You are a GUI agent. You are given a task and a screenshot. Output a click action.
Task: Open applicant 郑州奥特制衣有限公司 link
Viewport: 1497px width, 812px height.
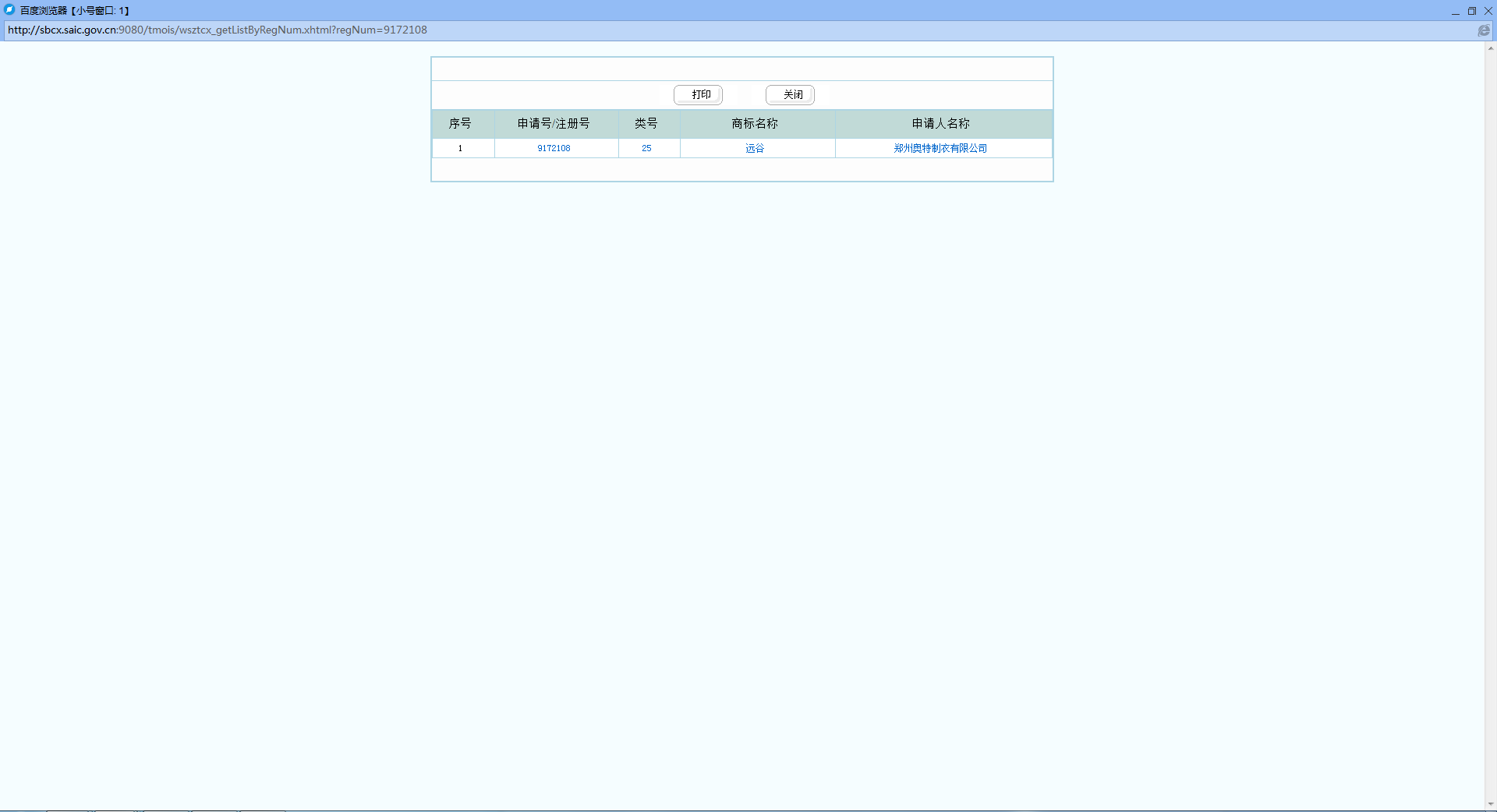[940, 148]
